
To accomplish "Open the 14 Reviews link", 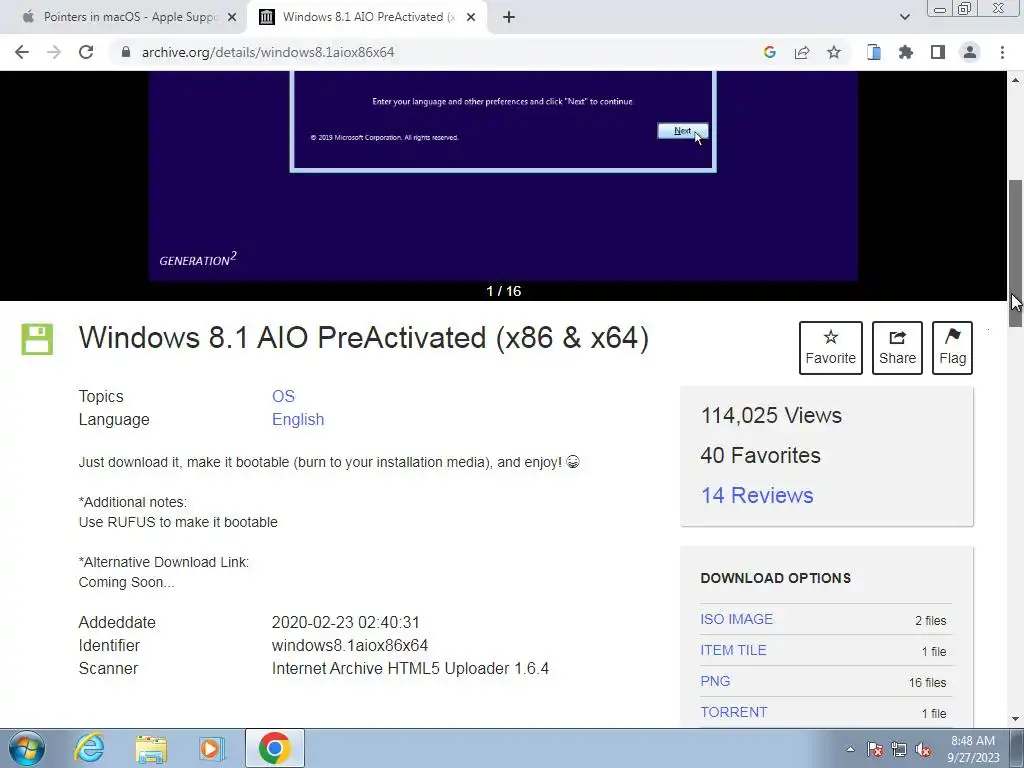I will tap(757, 495).
